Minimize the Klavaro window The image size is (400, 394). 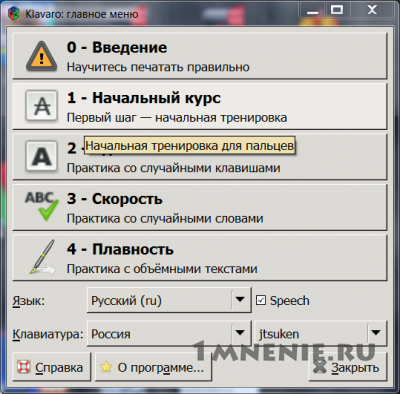(313, 12)
